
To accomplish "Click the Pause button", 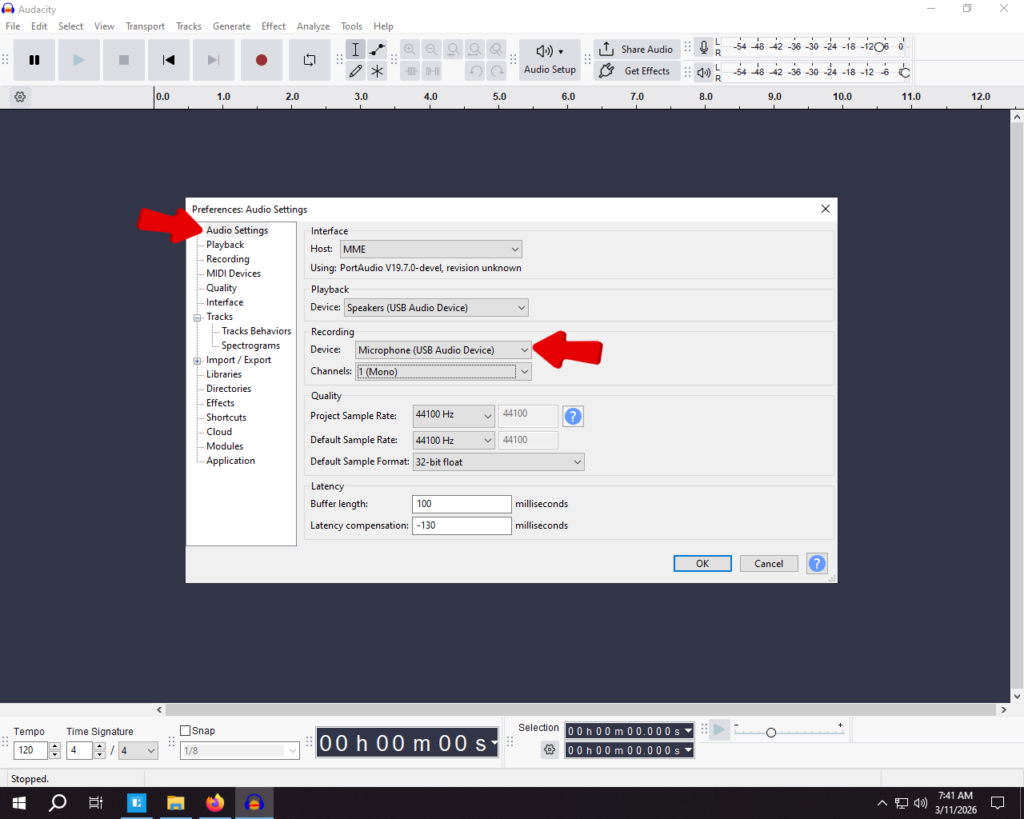I will point(34,60).
